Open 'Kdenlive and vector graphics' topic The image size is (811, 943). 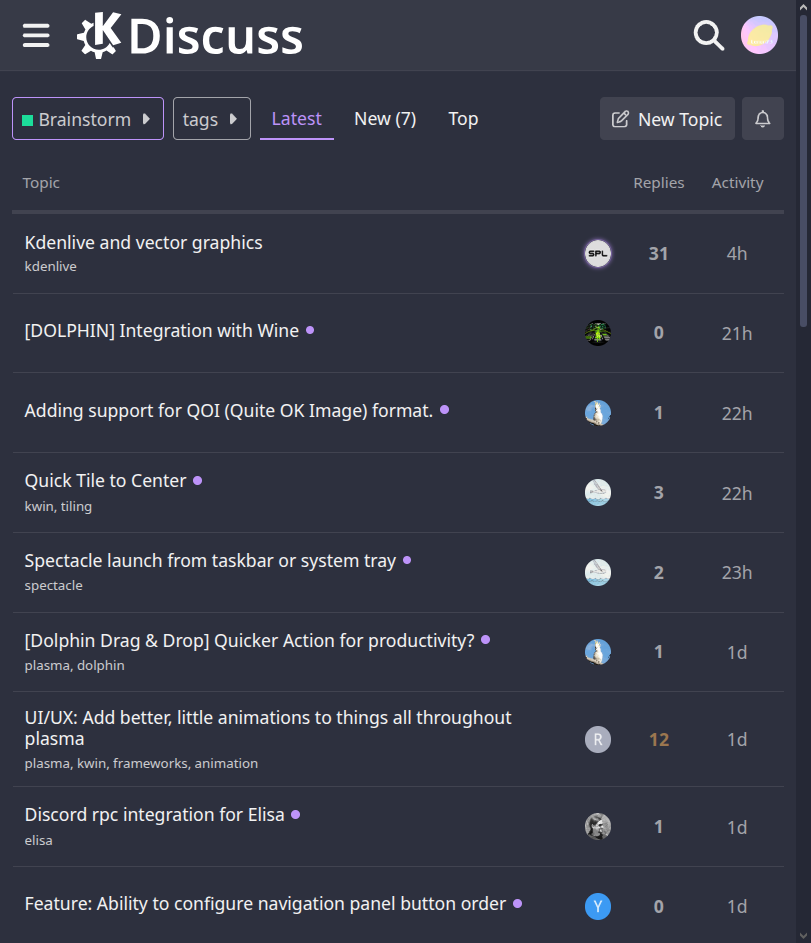coord(143,242)
